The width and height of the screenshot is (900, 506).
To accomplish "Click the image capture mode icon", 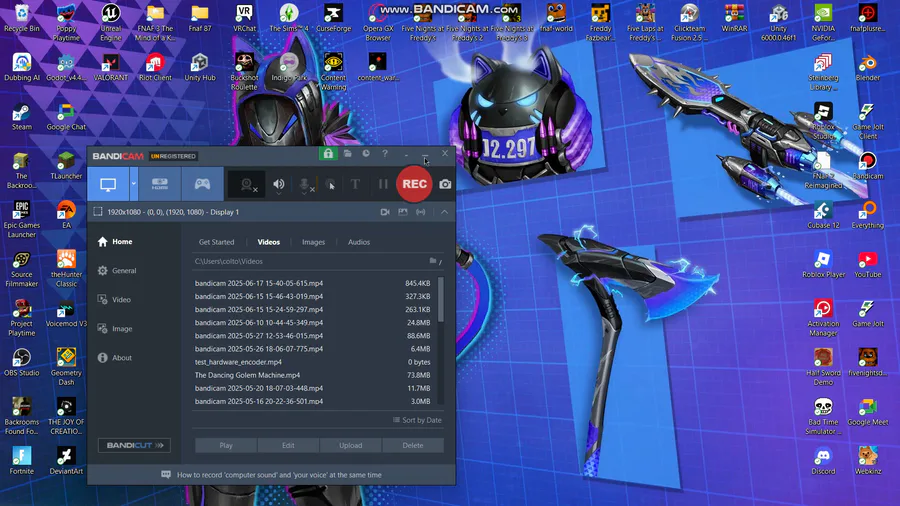I will click(x=403, y=212).
